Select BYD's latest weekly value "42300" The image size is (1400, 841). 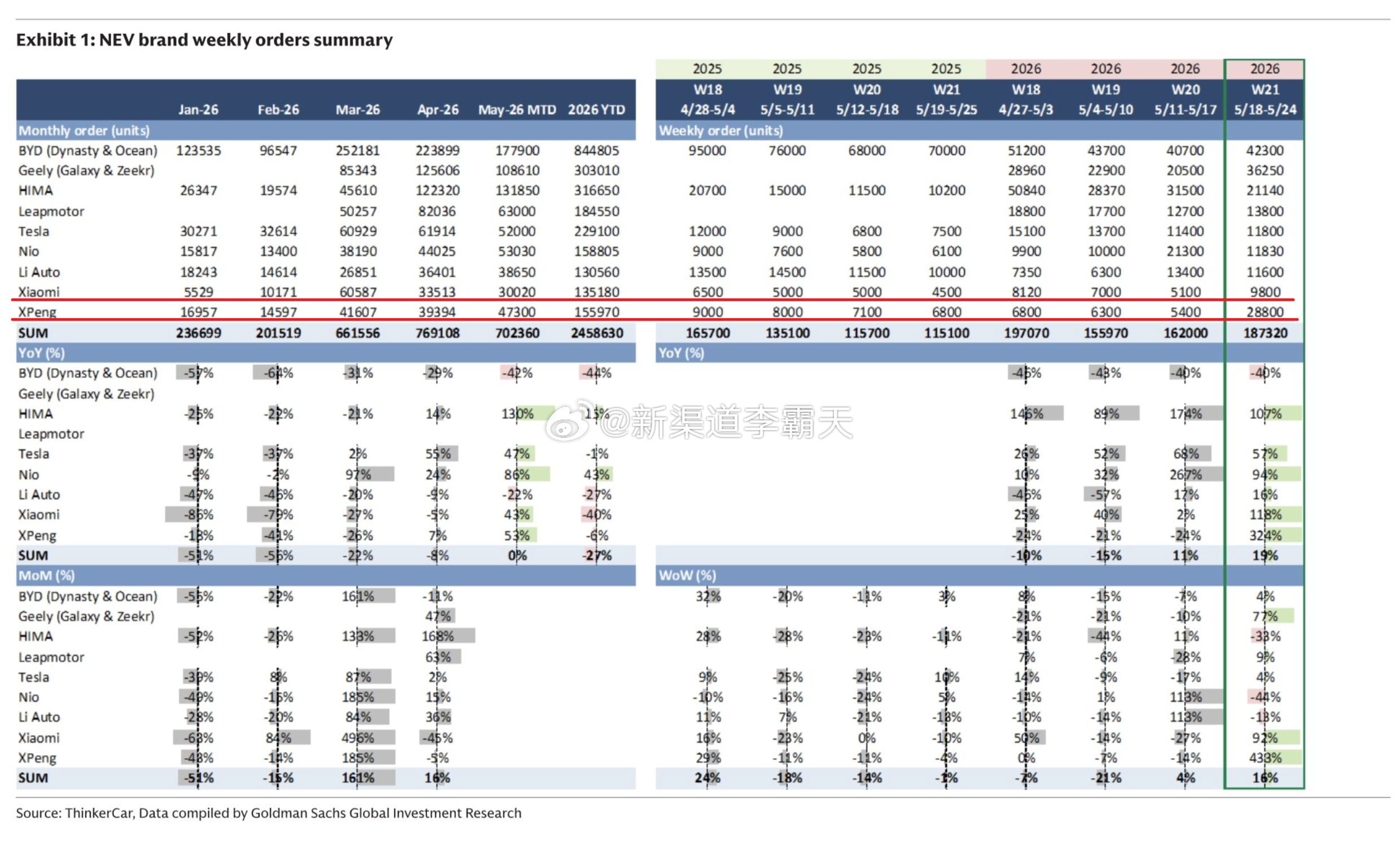(x=1265, y=150)
